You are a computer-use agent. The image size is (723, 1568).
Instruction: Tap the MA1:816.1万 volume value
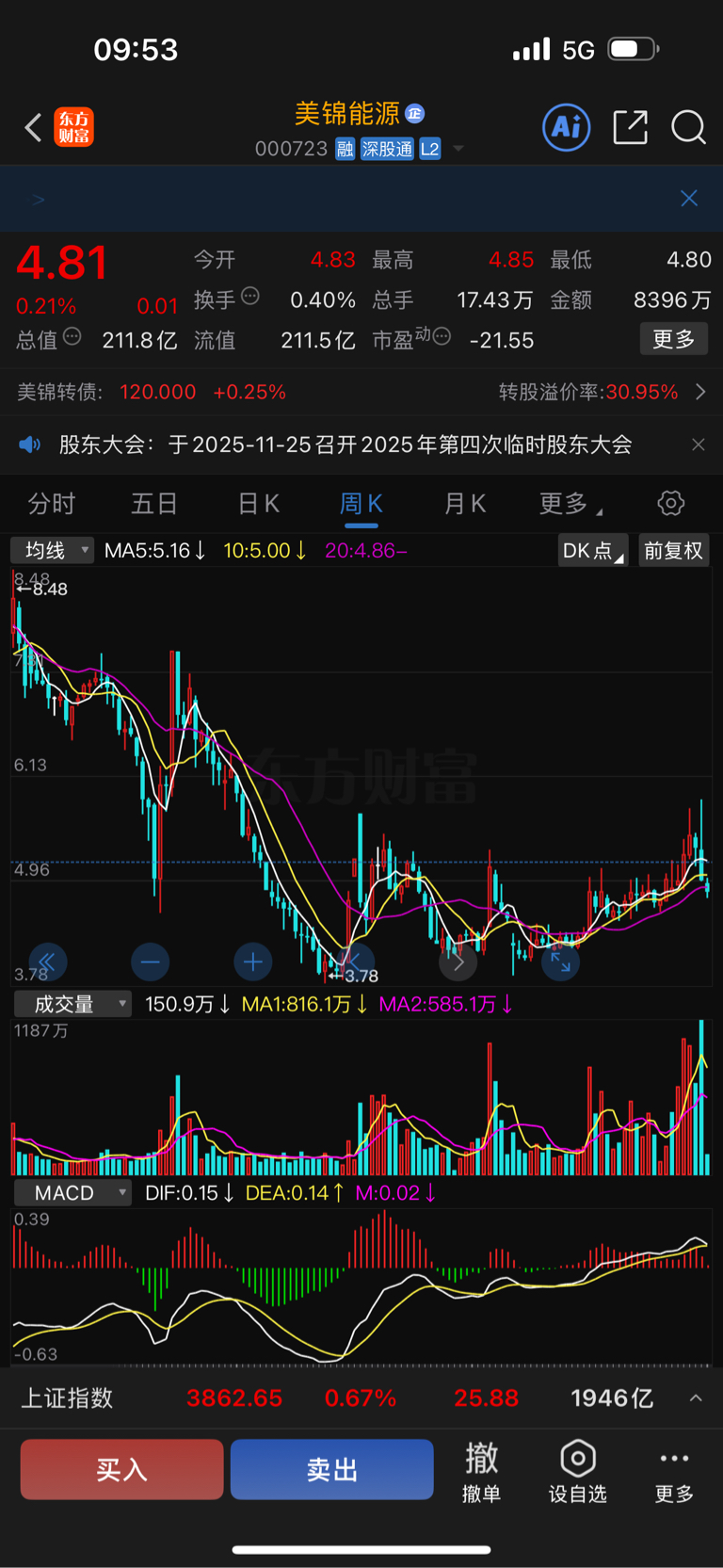[x=304, y=1004]
